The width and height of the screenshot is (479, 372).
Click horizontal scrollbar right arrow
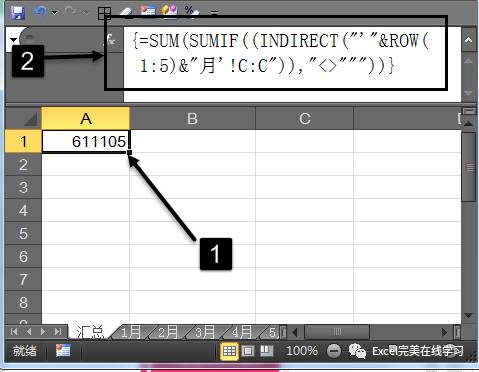tap(444, 332)
